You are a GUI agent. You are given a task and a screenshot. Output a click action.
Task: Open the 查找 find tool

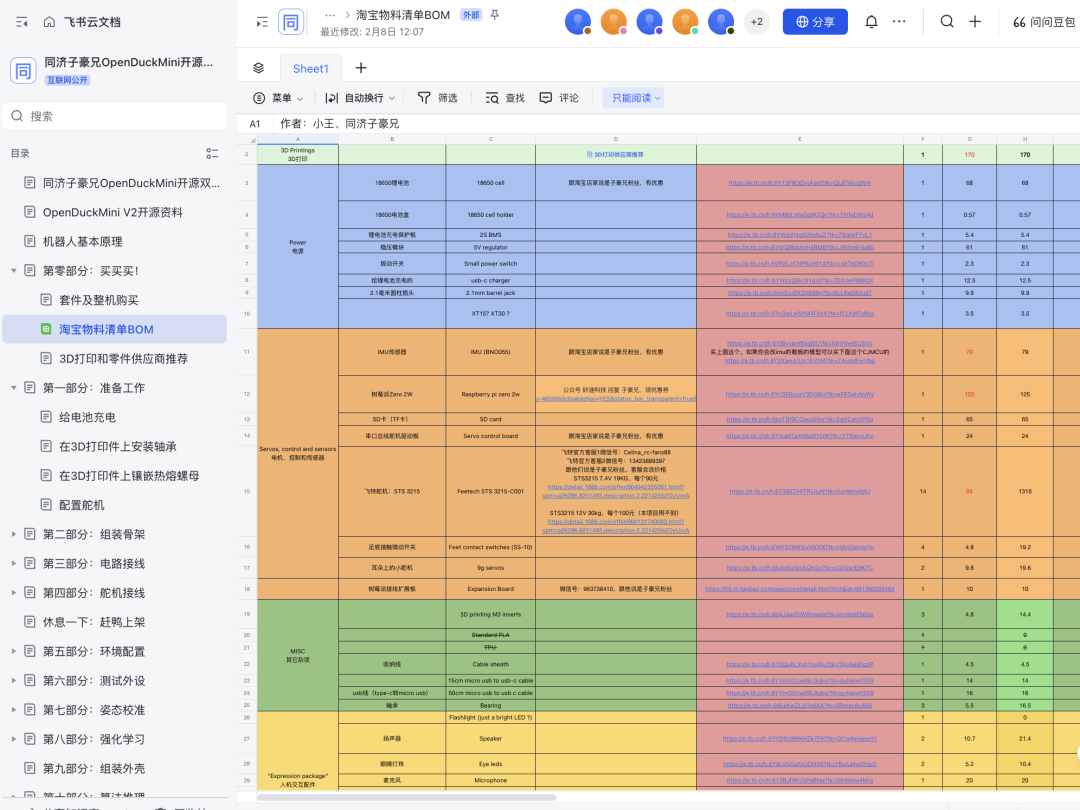click(x=505, y=98)
